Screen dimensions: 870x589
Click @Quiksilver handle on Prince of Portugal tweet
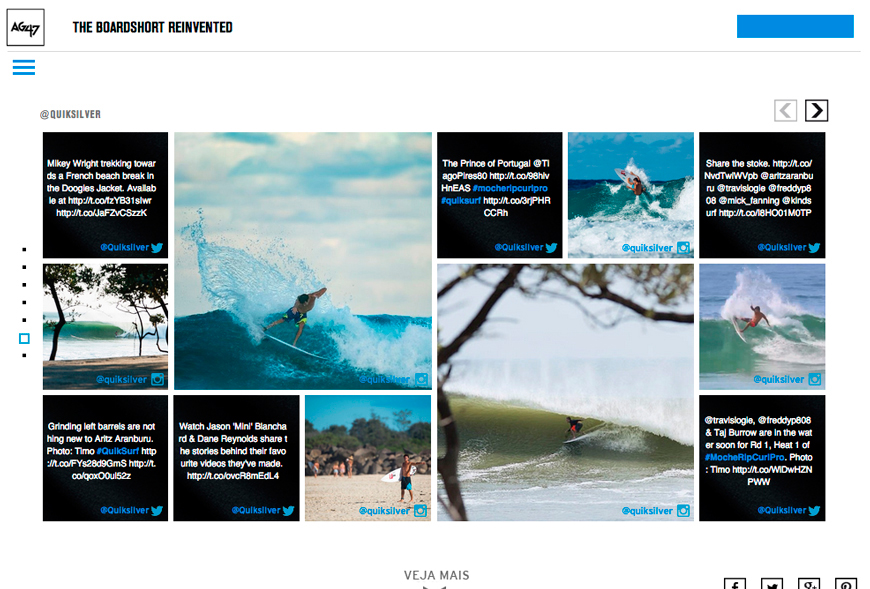point(519,248)
